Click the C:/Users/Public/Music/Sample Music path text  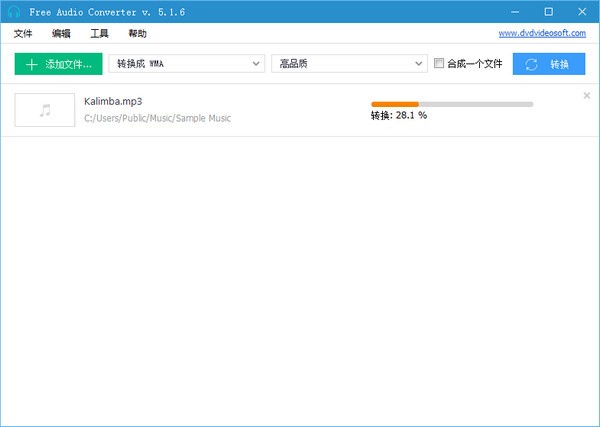(158, 118)
